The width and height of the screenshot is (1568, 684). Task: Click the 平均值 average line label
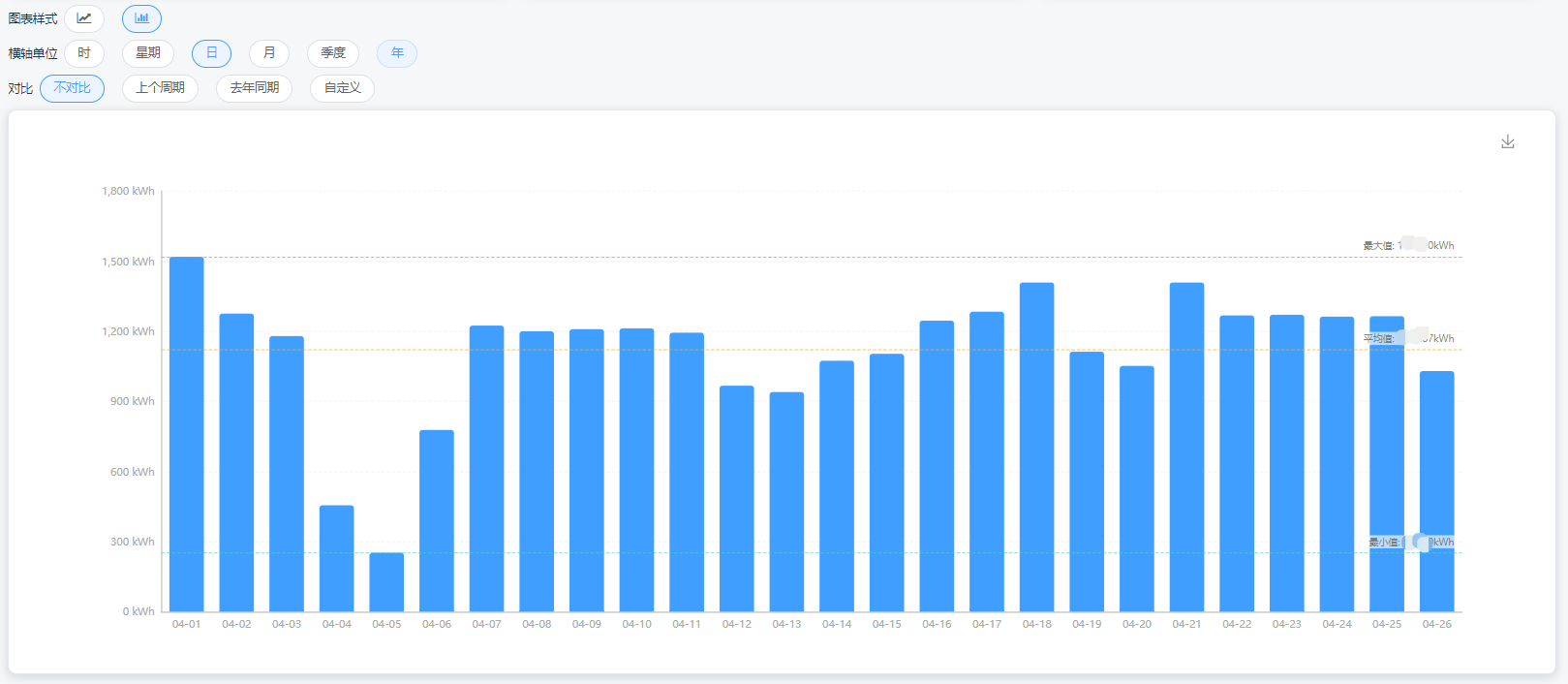(x=1408, y=338)
